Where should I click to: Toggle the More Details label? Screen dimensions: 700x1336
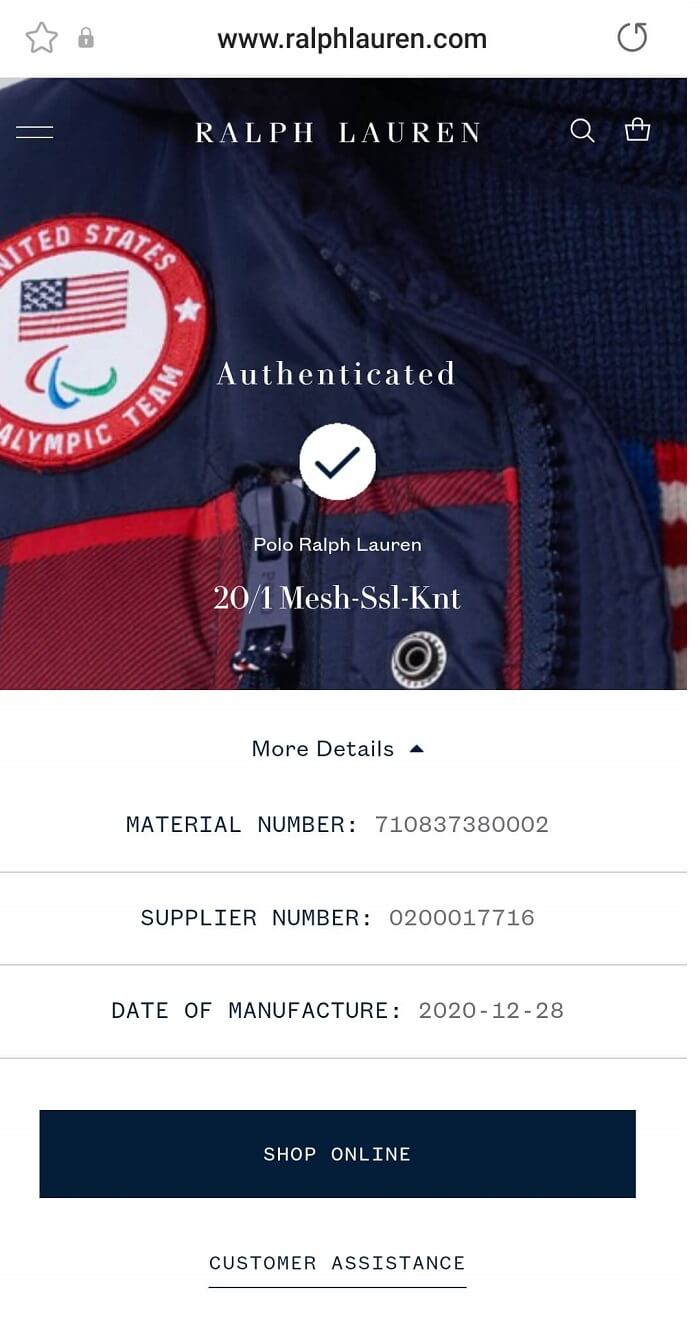323,749
